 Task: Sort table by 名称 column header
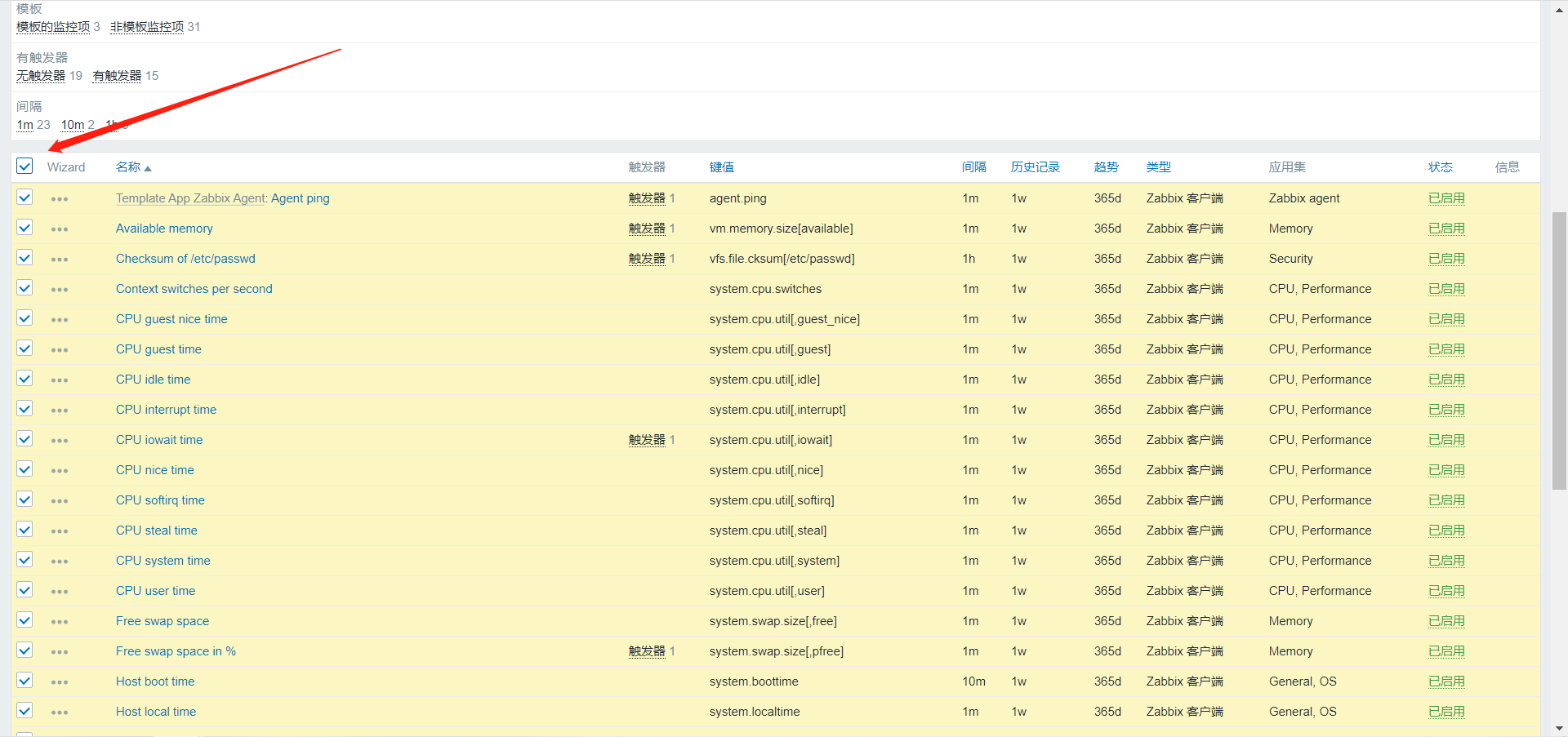point(128,167)
